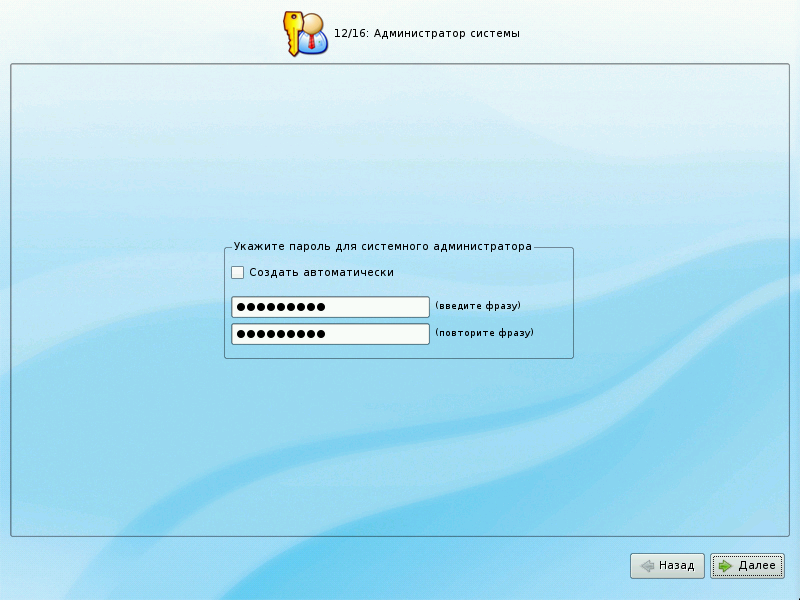Viewport: 800px width, 600px height.
Task: Click the (повторите фразу) hint label
Action: pos(484,333)
